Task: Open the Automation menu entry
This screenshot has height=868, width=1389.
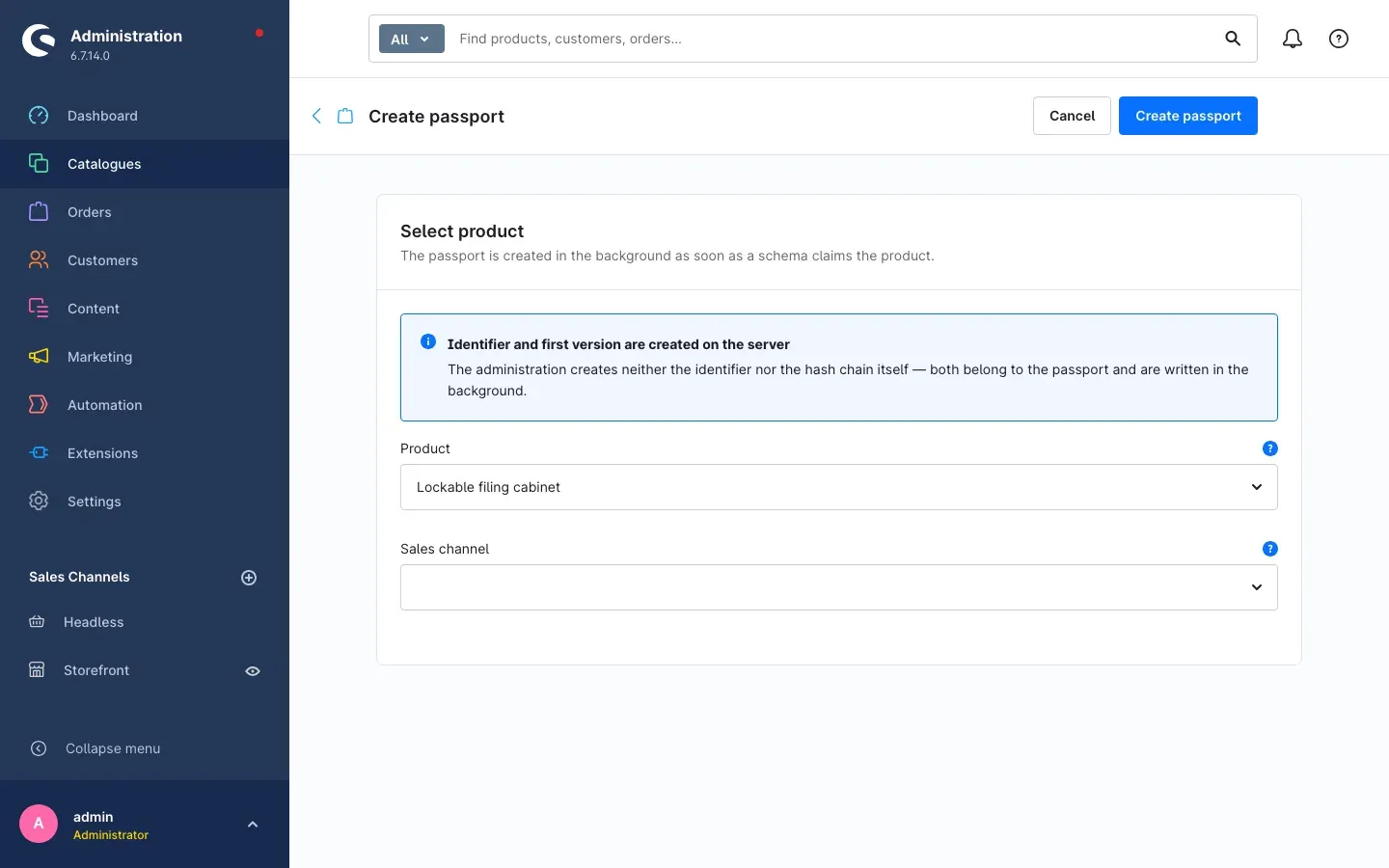Action: point(145,405)
